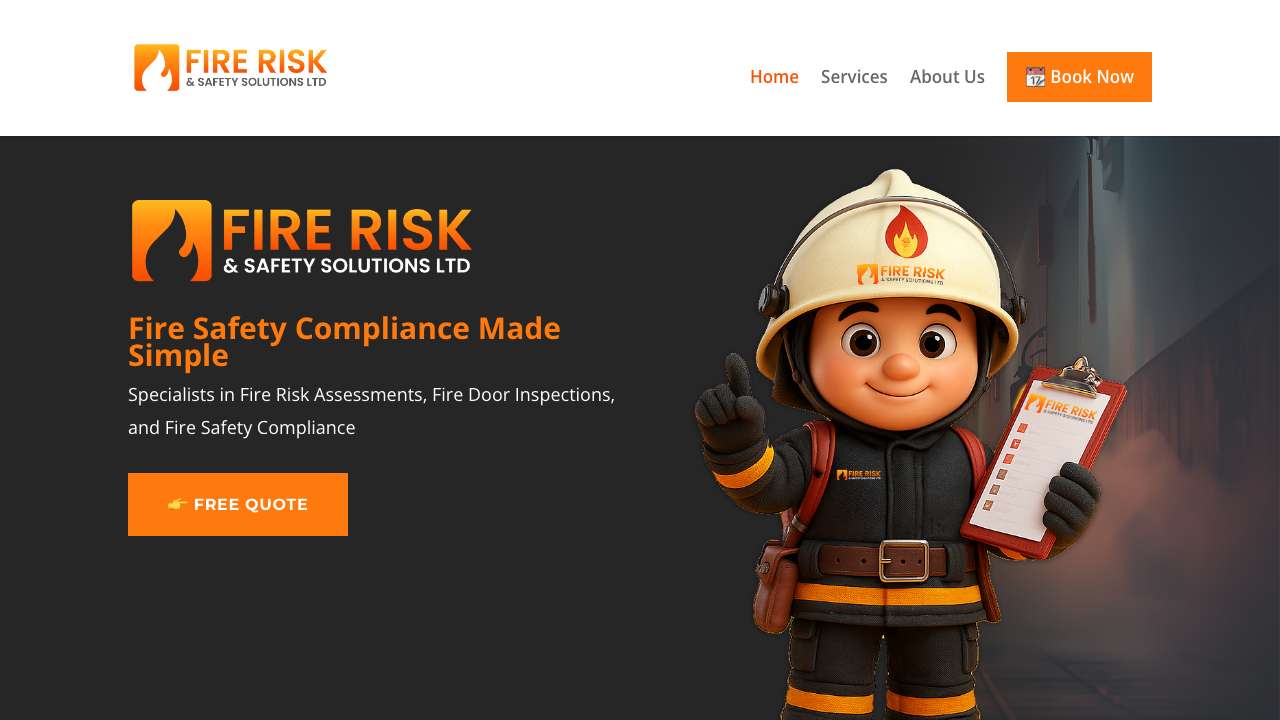Image resolution: width=1280 pixels, height=720 pixels.
Task: Click the mascot's red clipboard checklist
Action: [1043, 458]
